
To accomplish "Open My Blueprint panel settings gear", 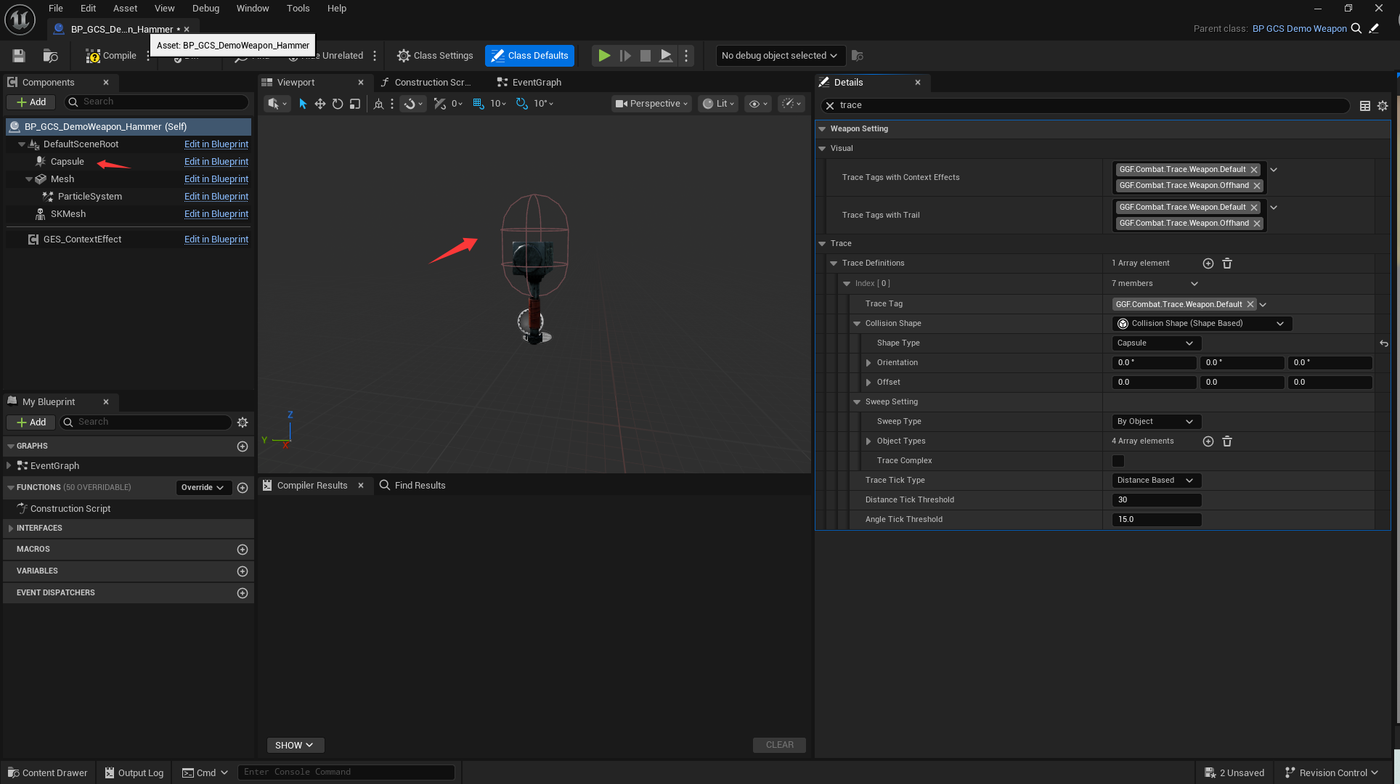I will [x=242, y=422].
